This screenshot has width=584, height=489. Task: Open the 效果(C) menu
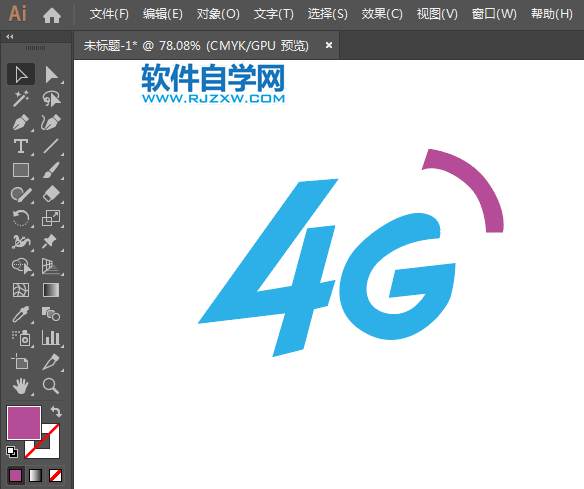pos(382,15)
